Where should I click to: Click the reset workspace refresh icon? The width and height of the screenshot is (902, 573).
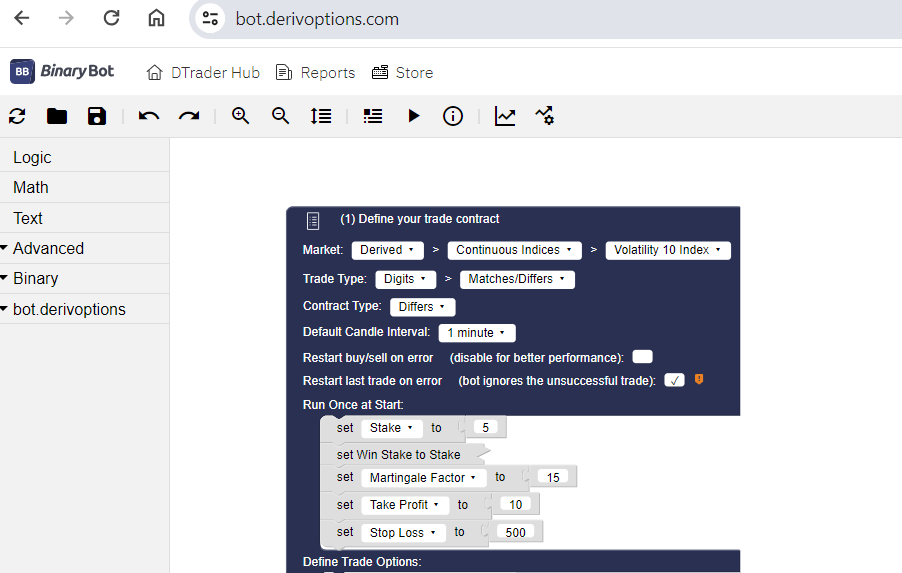[x=17, y=116]
